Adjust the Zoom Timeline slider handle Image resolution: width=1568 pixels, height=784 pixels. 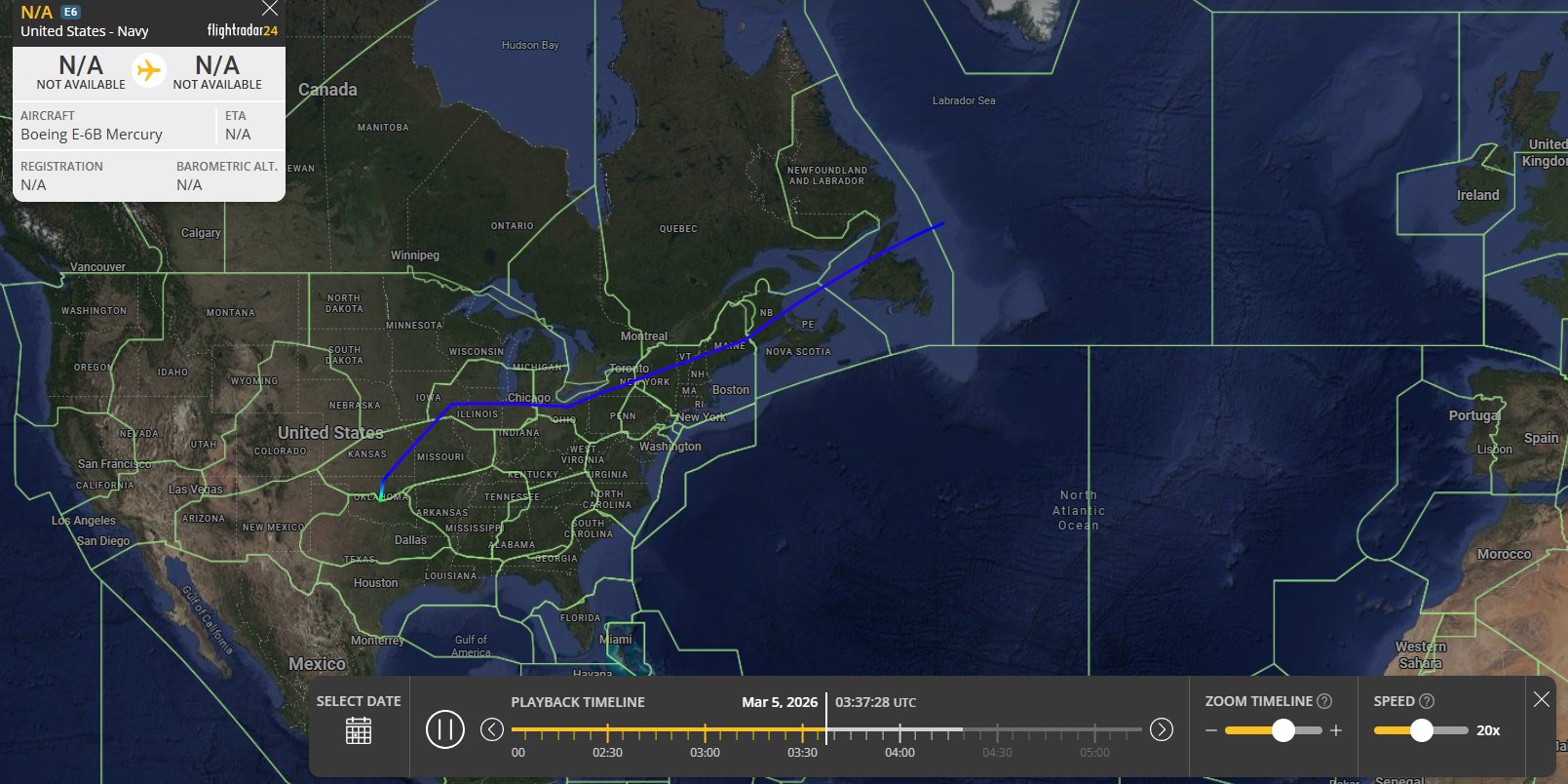[x=1283, y=730]
